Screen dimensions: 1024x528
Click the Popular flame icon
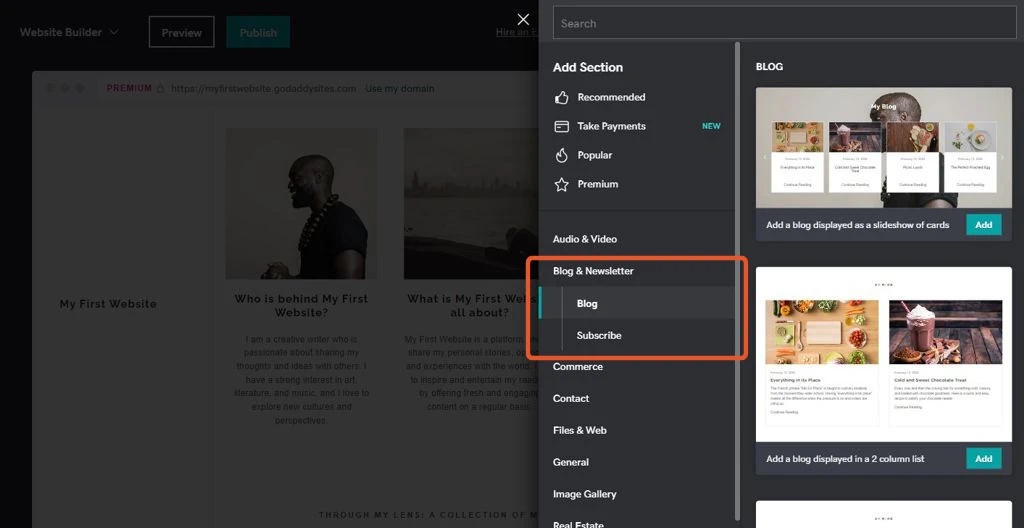(562, 155)
